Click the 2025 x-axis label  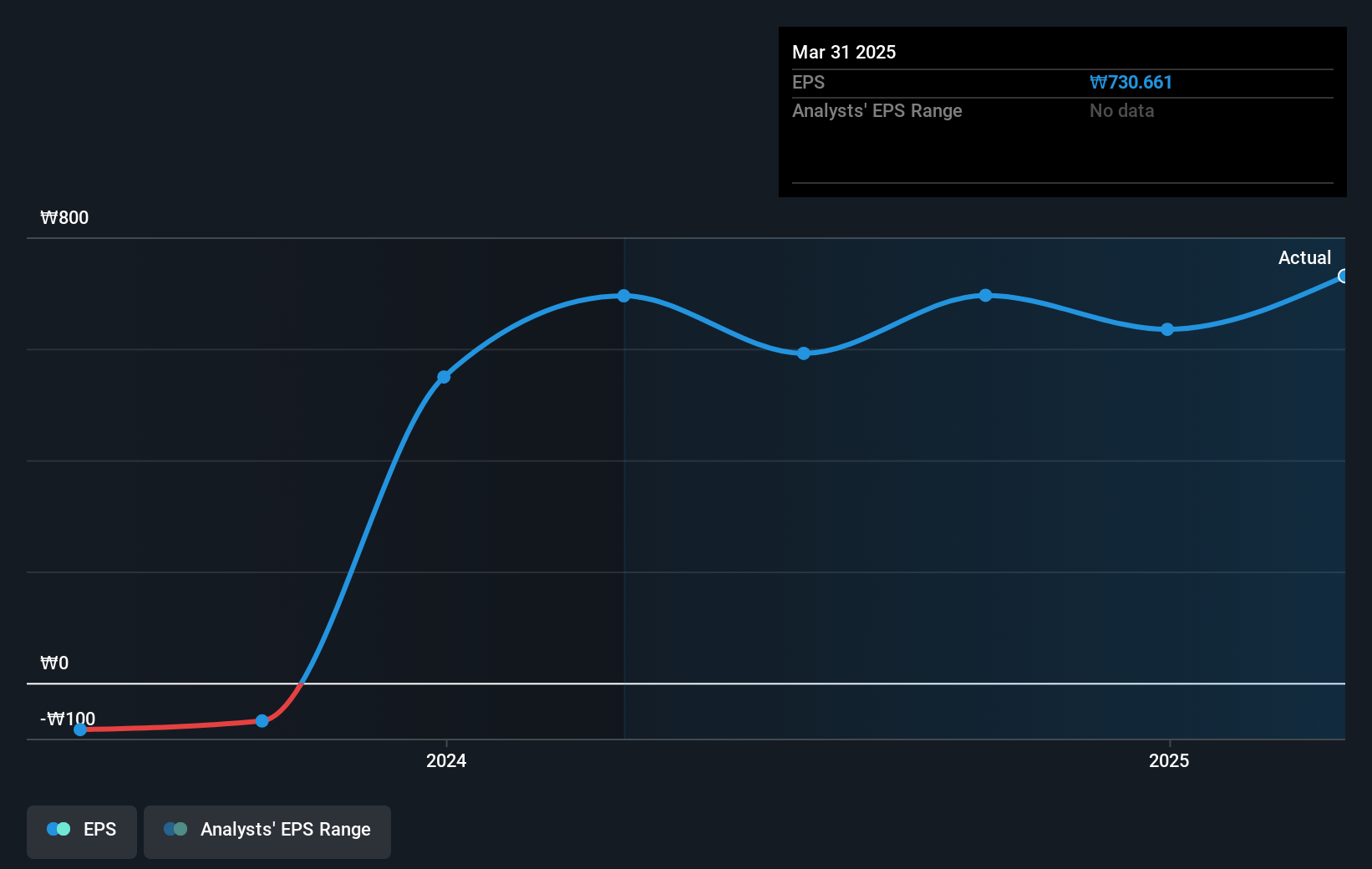1169,760
